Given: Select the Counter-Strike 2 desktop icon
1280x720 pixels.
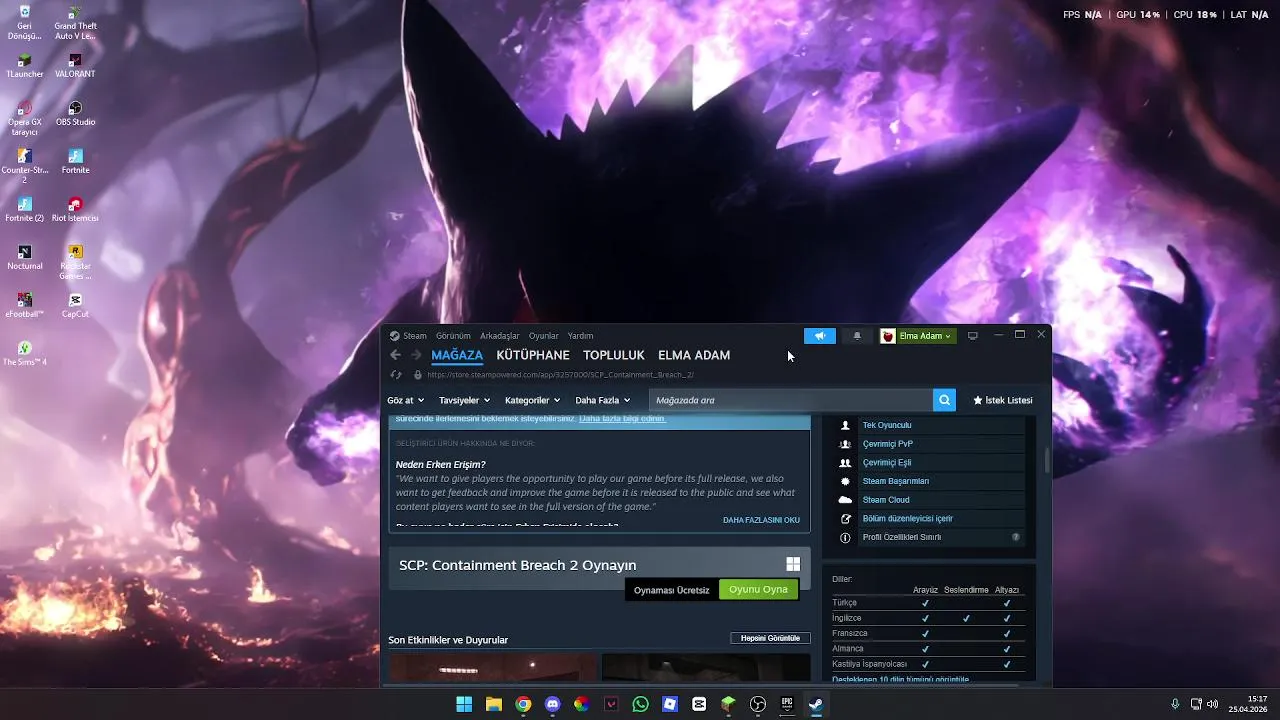Looking at the screenshot, I should (x=25, y=166).
